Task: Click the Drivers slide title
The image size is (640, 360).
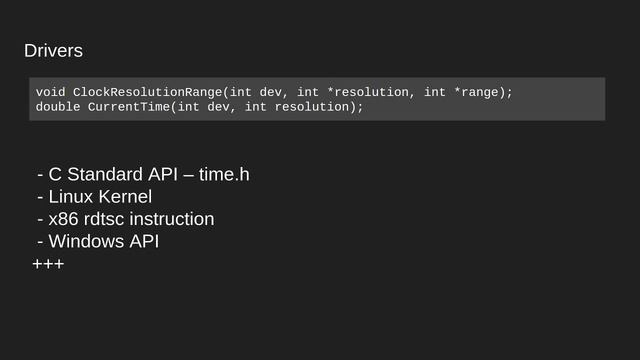Action: tap(53, 51)
